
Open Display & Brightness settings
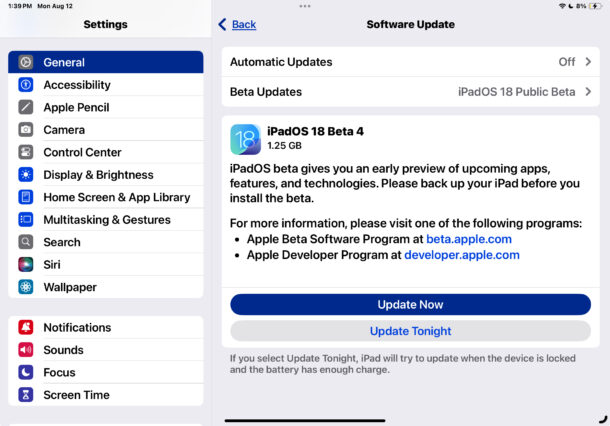[x=106, y=175]
